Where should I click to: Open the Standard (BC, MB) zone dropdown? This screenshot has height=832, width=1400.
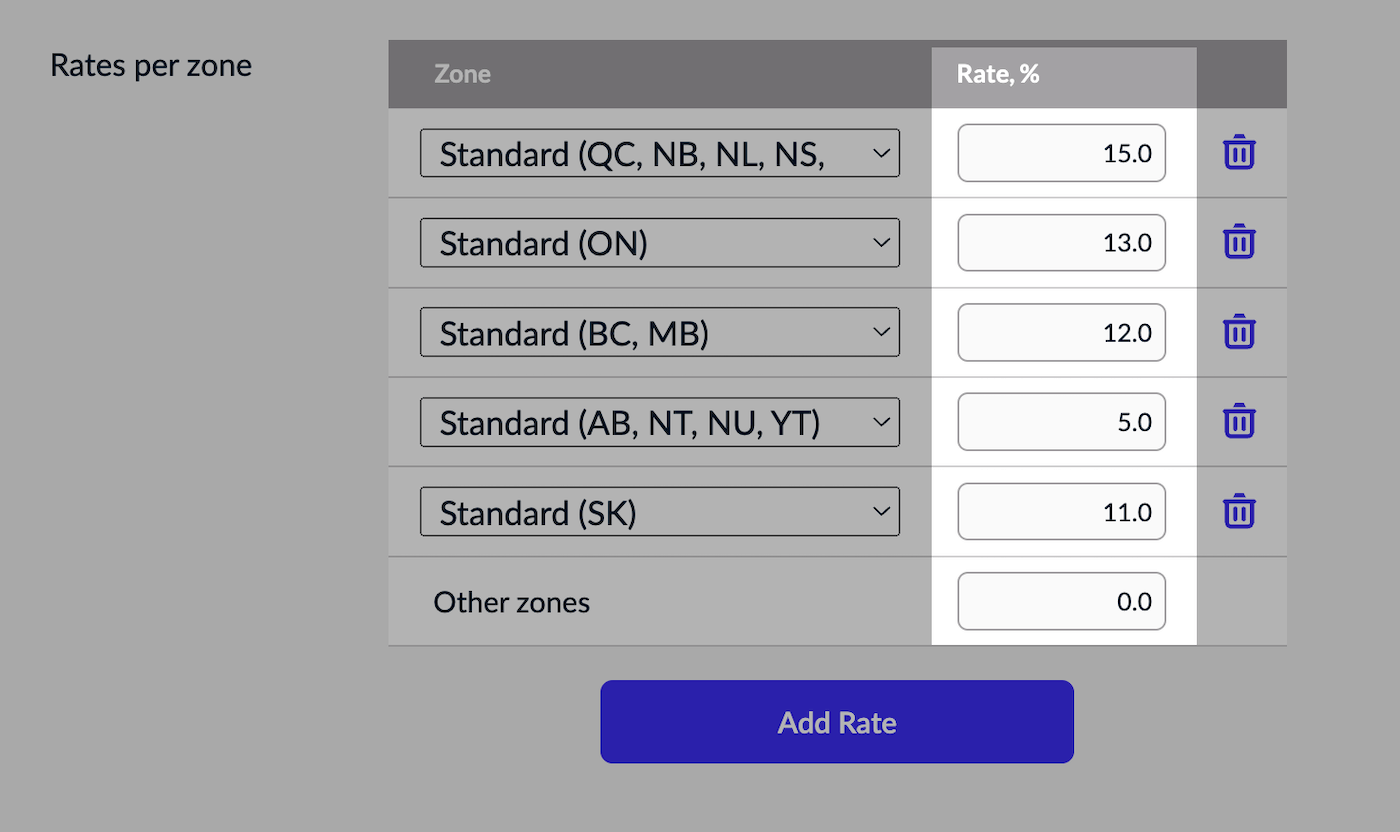[659, 332]
